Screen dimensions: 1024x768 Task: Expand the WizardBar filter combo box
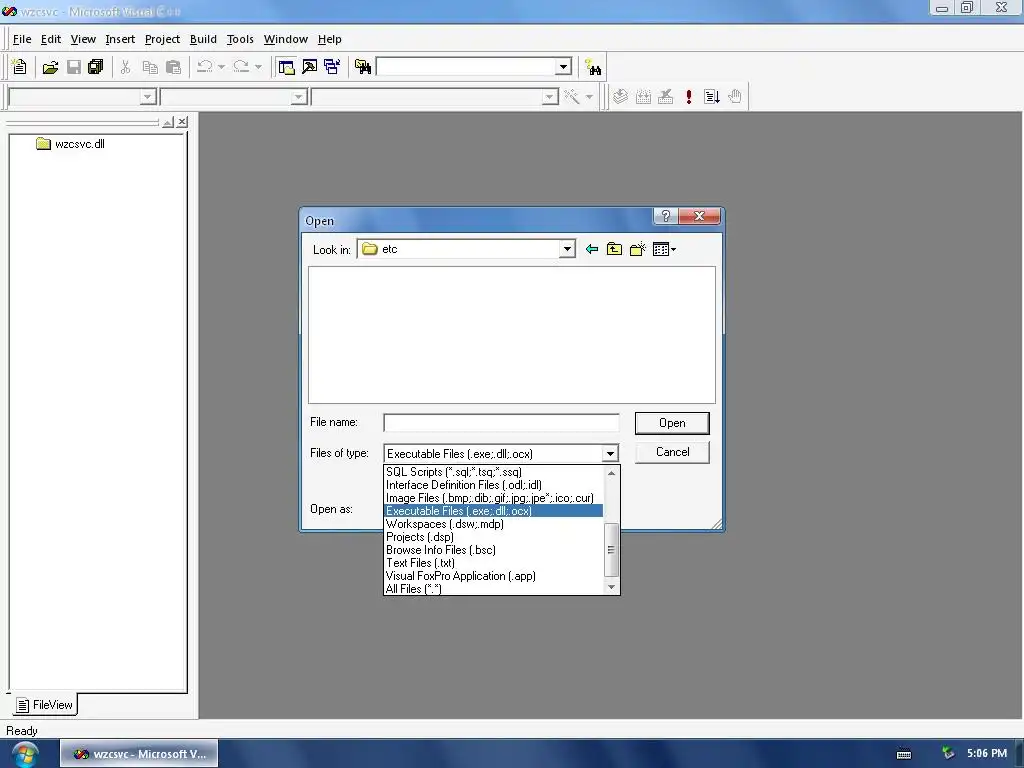pyautogui.click(x=298, y=97)
